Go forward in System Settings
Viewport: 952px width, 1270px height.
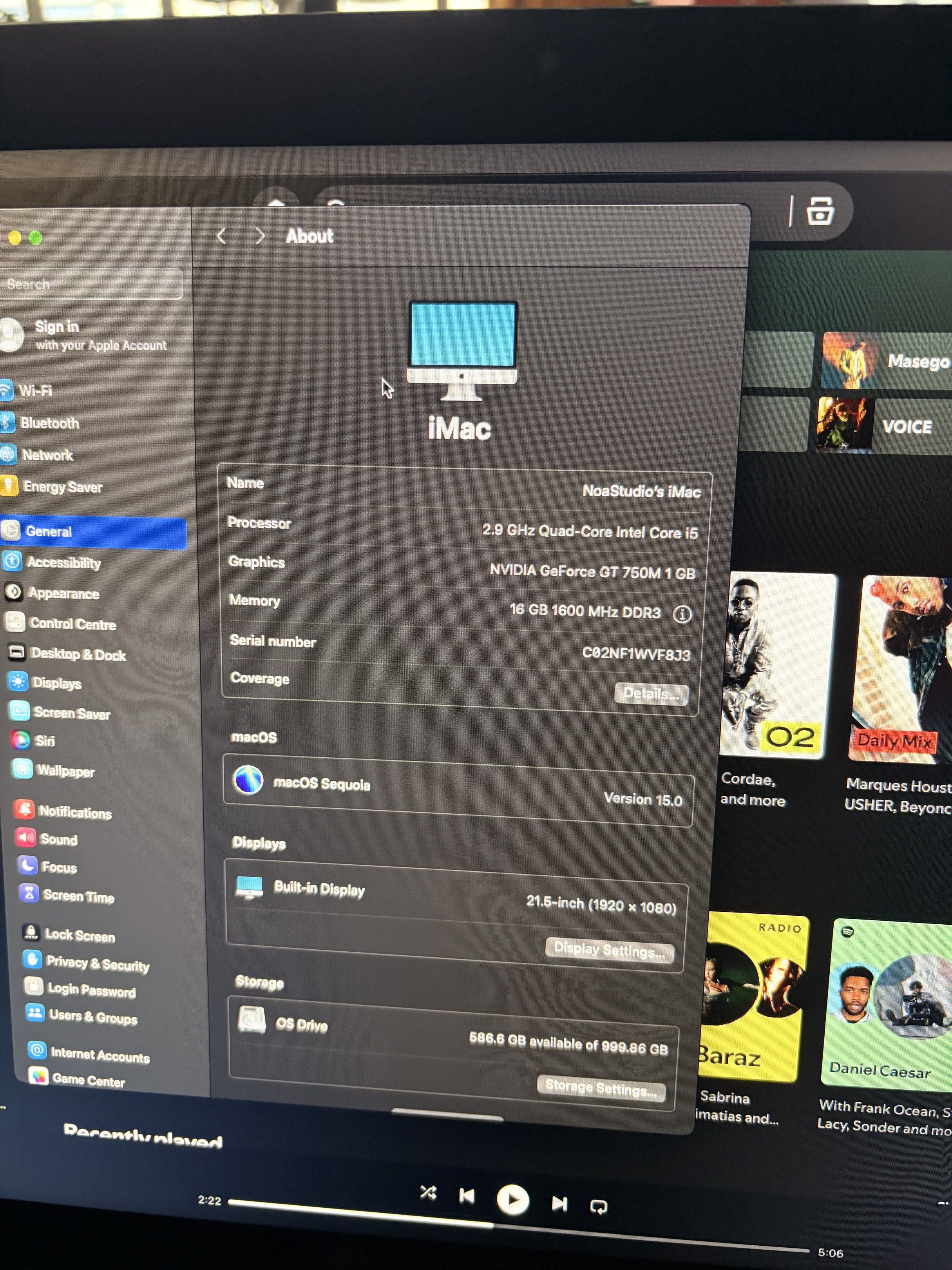click(x=260, y=236)
